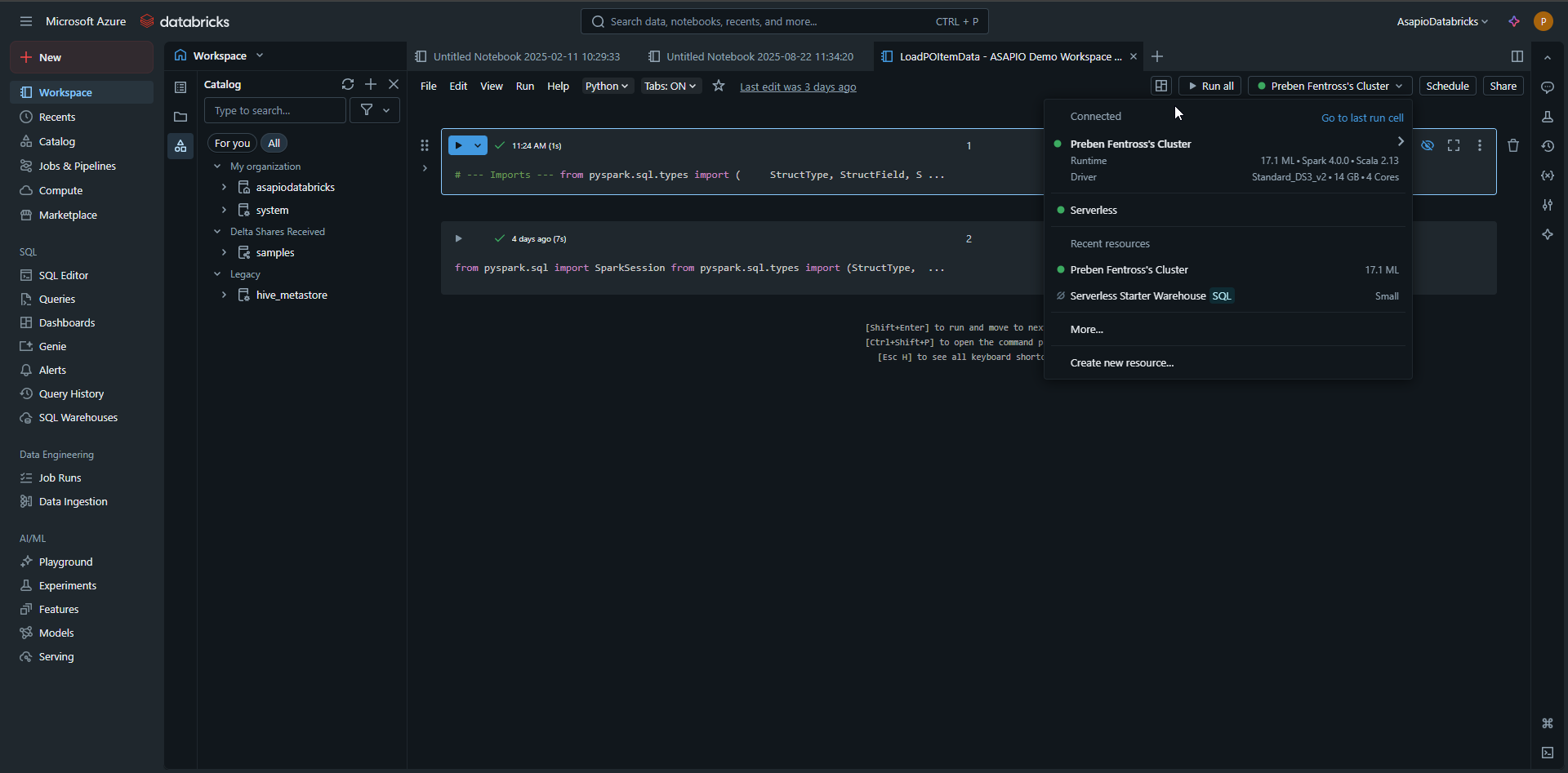Expand the hive_metastore catalog
This screenshot has width=1568, height=773.
pos(224,295)
